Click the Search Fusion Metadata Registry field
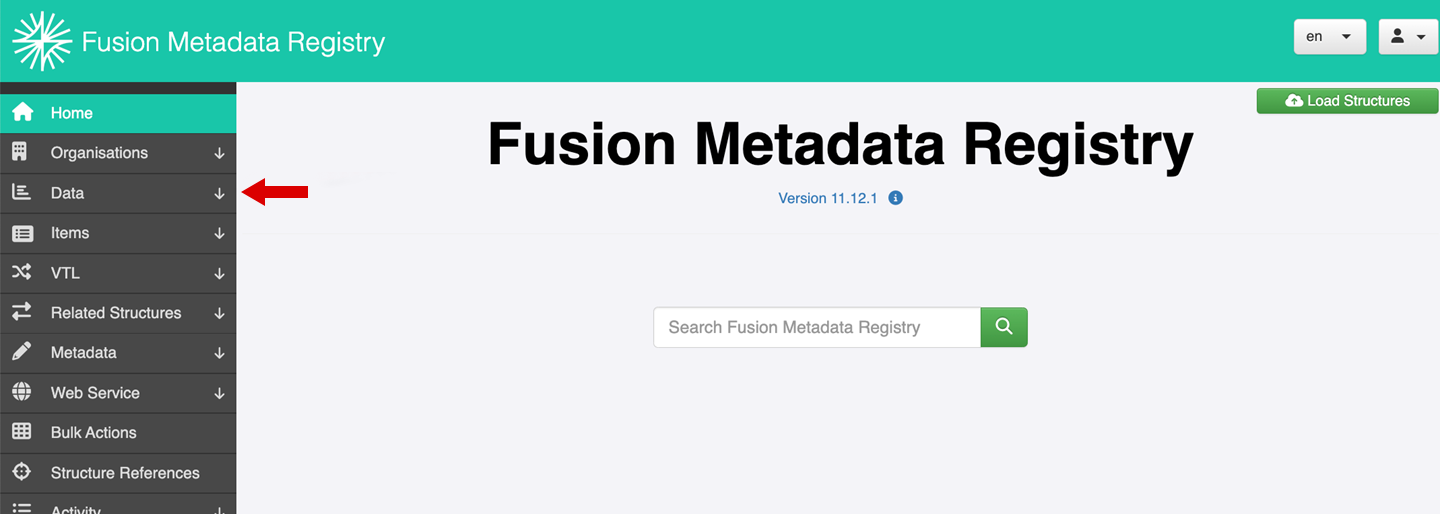This screenshot has height=514, width=1440. pos(817,327)
